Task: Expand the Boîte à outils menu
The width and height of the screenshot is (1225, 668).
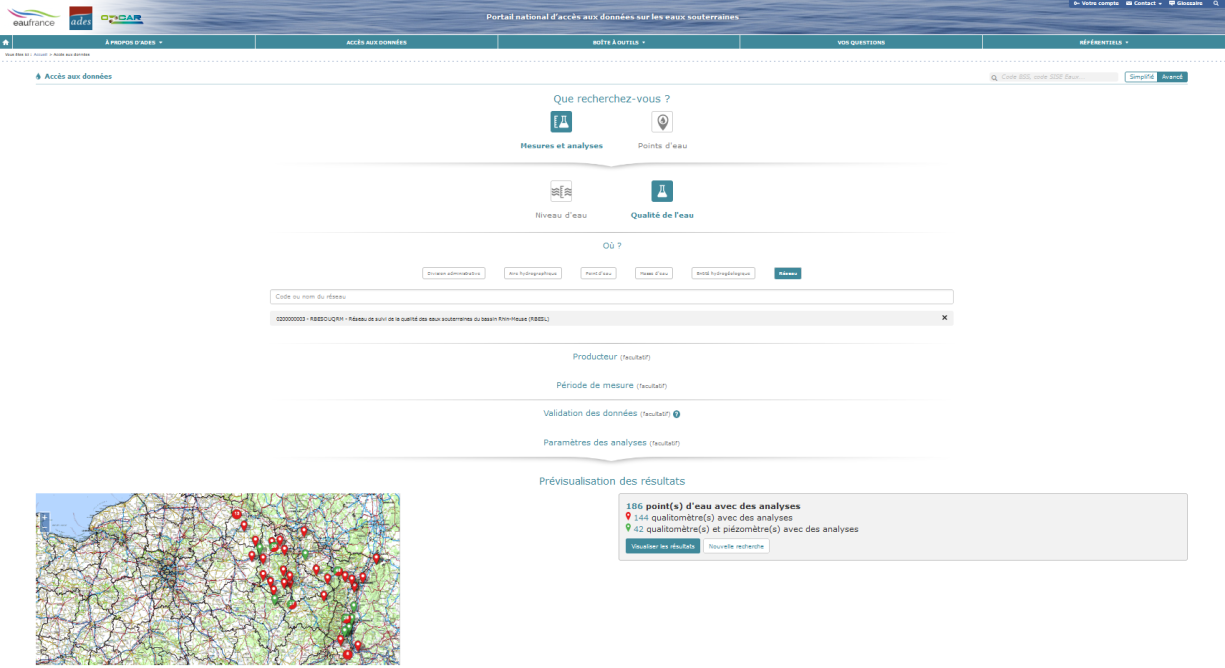Action: tap(618, 42)
